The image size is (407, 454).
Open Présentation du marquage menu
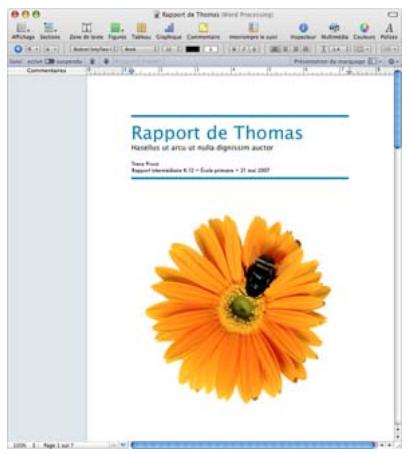click(337, 61)
